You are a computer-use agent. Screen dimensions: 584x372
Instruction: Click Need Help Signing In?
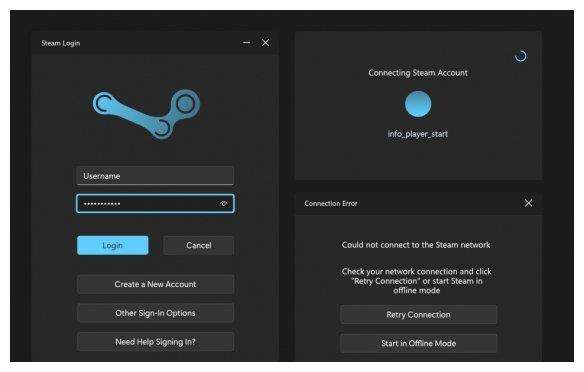[x=155, y=341]
